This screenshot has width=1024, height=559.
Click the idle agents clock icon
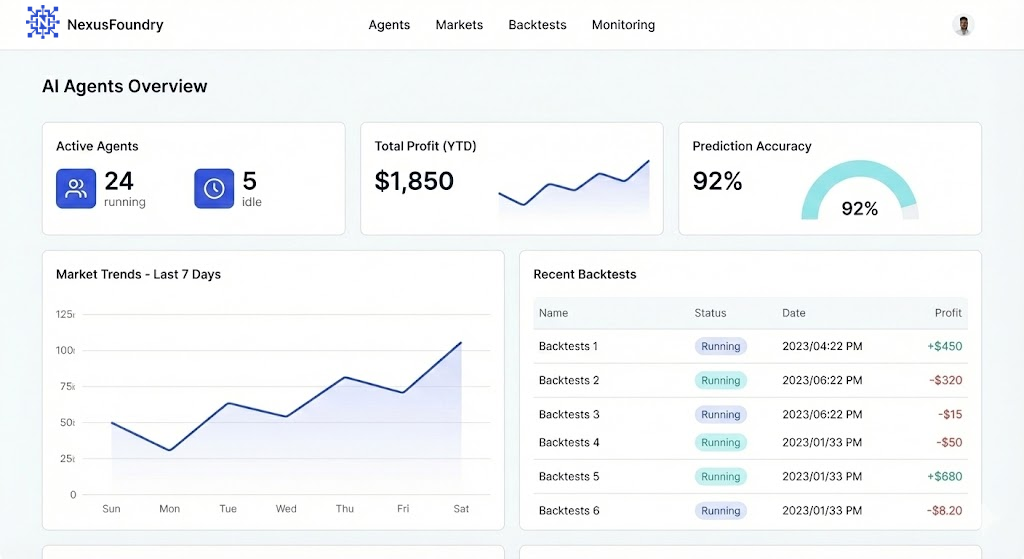pyautogui.click(x=214, y=189)
